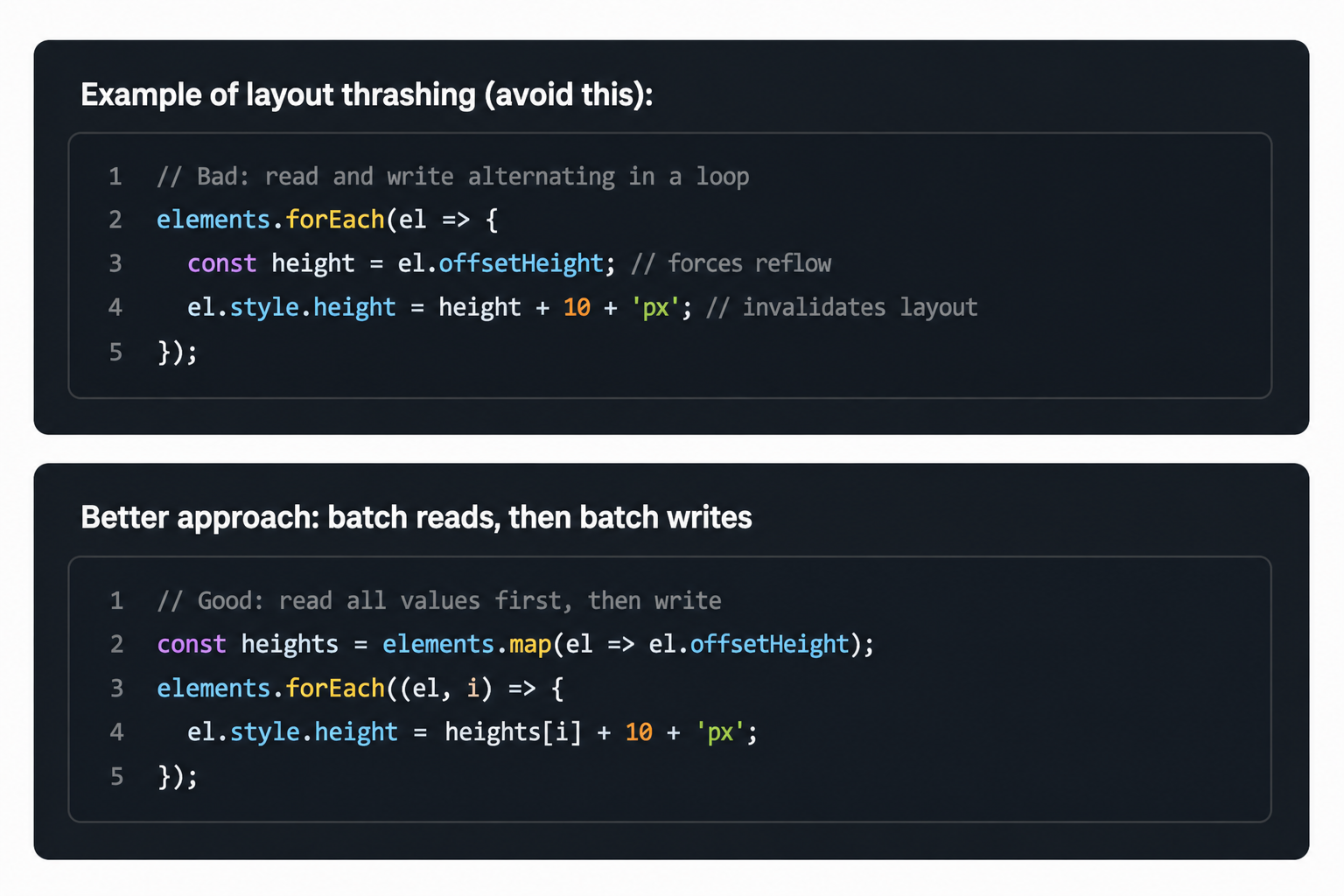The height and width of the screenshot is (896, 1344).
Task: Click line number 3 in the first code block
Action: 115,263
